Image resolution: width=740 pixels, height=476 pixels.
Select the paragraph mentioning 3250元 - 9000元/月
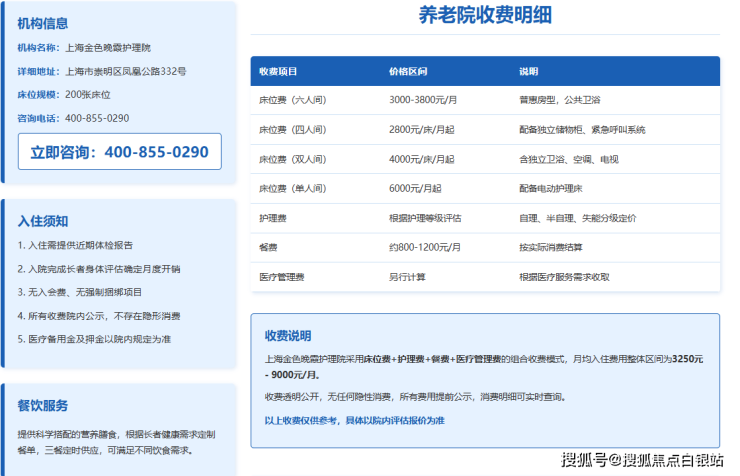click(484, 367)
